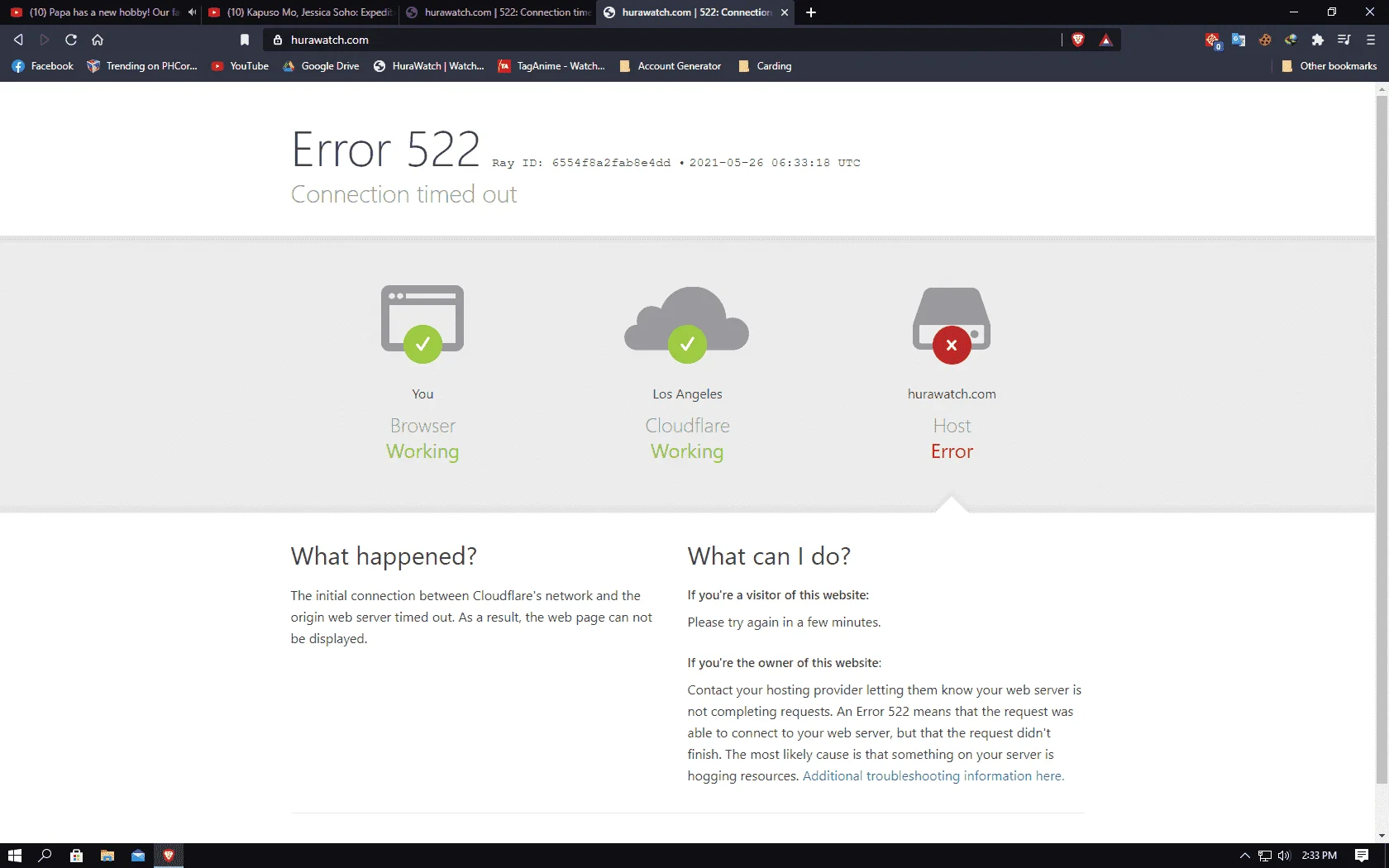Screen dimensions: 1389x868
Task: Open the TagAnime - Watch... bookmark
Action: (551, 66)
